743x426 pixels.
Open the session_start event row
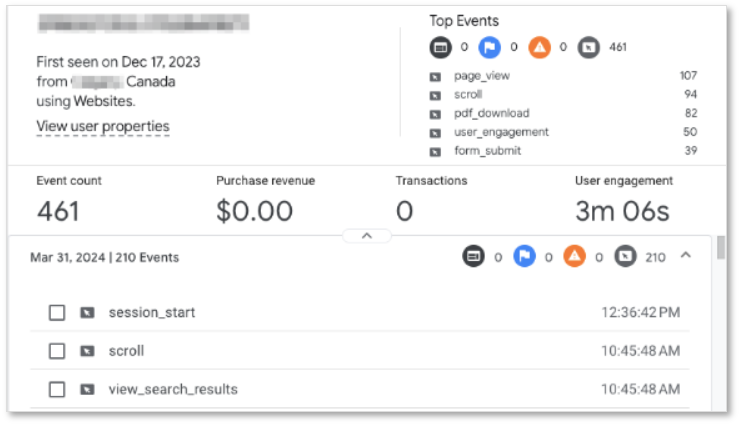(x=360, y=313)
